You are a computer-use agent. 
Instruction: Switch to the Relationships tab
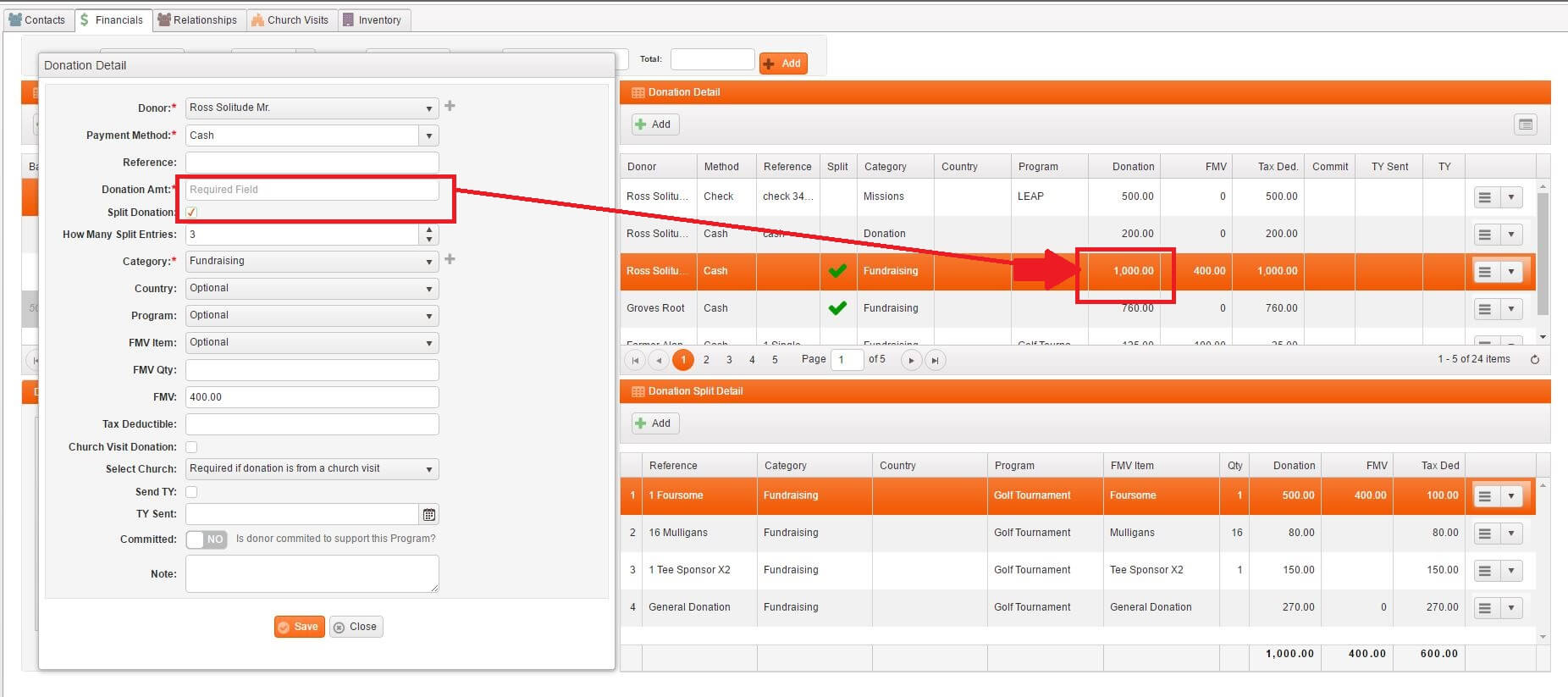(x=198, y=20)
